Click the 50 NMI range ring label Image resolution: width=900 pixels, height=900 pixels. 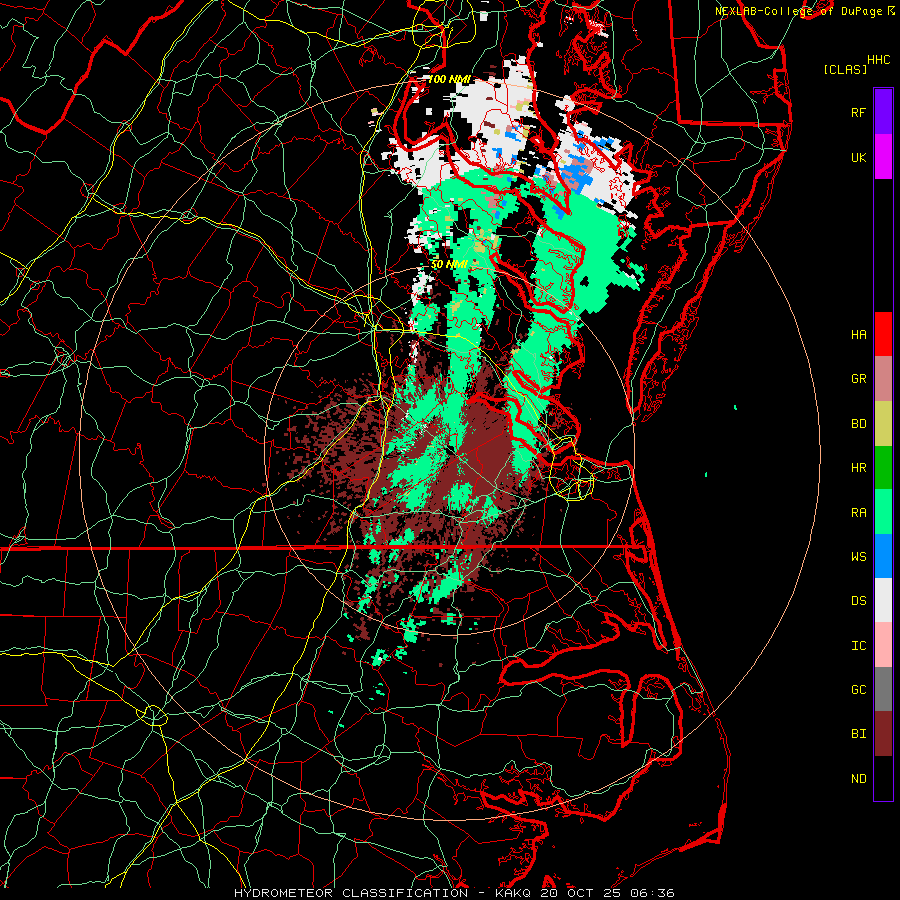pyautogui.click(x=449, y=264)
